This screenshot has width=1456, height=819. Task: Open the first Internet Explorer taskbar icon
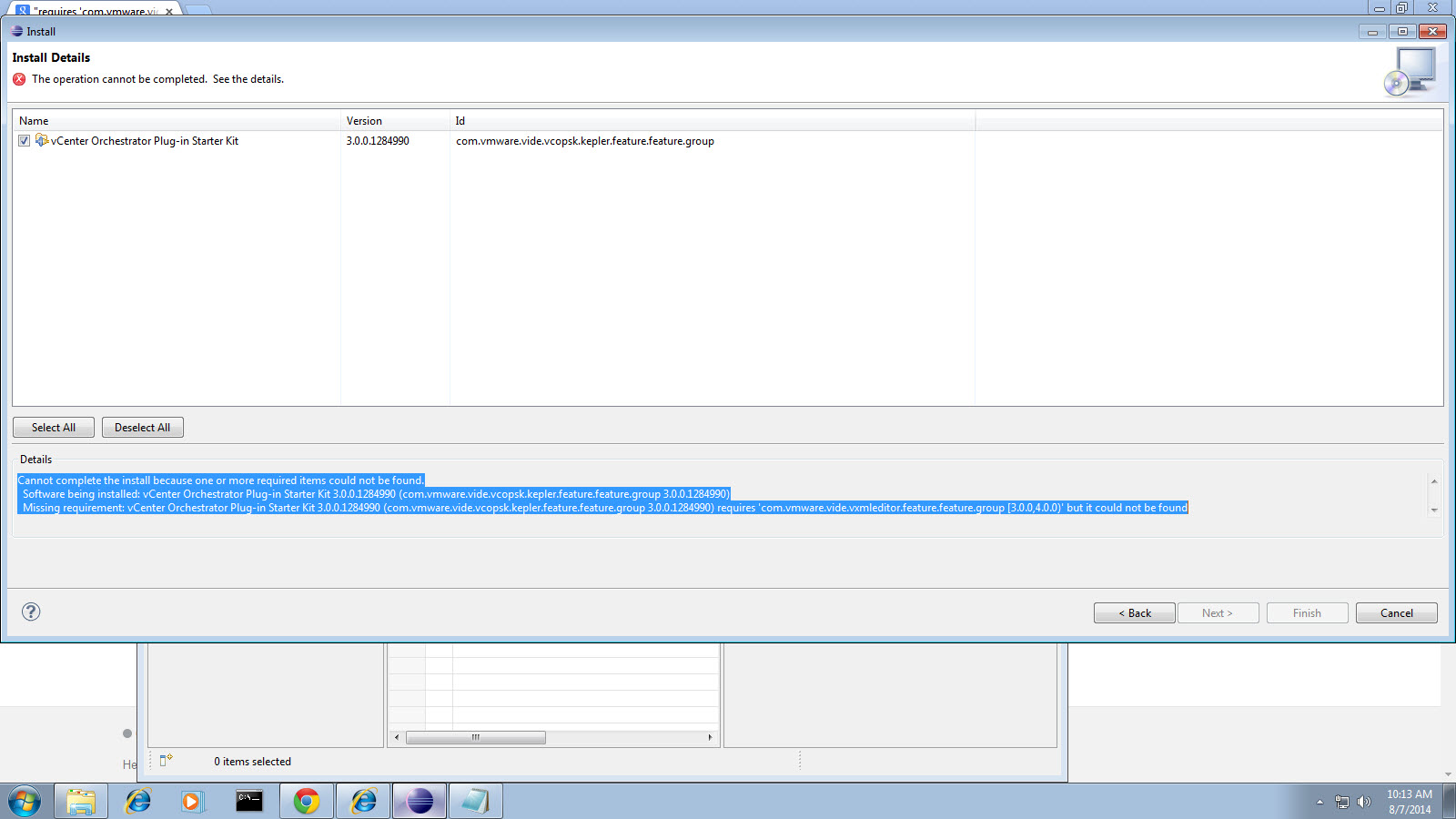[x=137, y=802]
